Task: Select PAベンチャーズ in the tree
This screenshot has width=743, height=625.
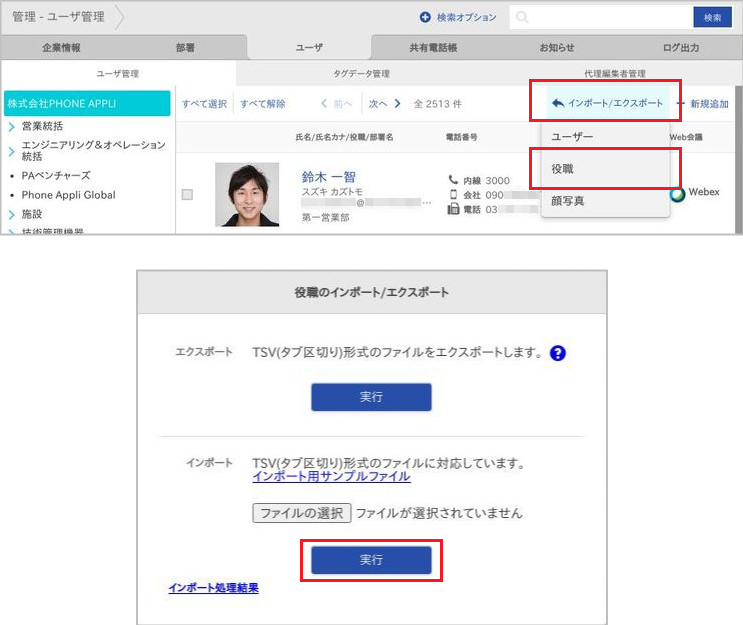Action: [x=56, y=175]
